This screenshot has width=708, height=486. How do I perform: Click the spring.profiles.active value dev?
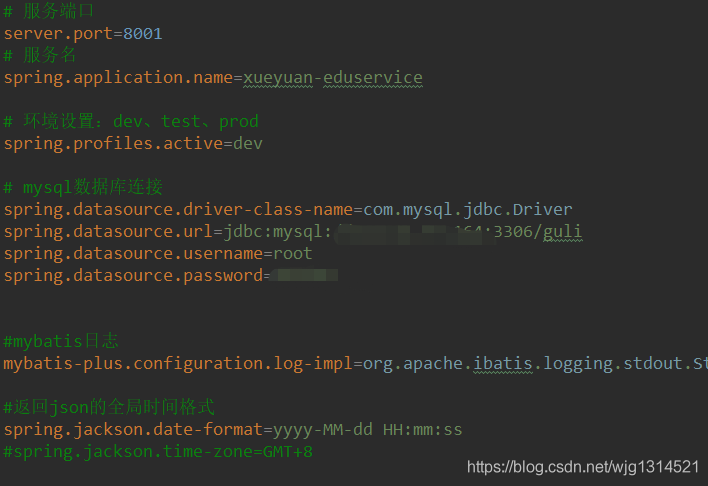(x=248, y=144)
